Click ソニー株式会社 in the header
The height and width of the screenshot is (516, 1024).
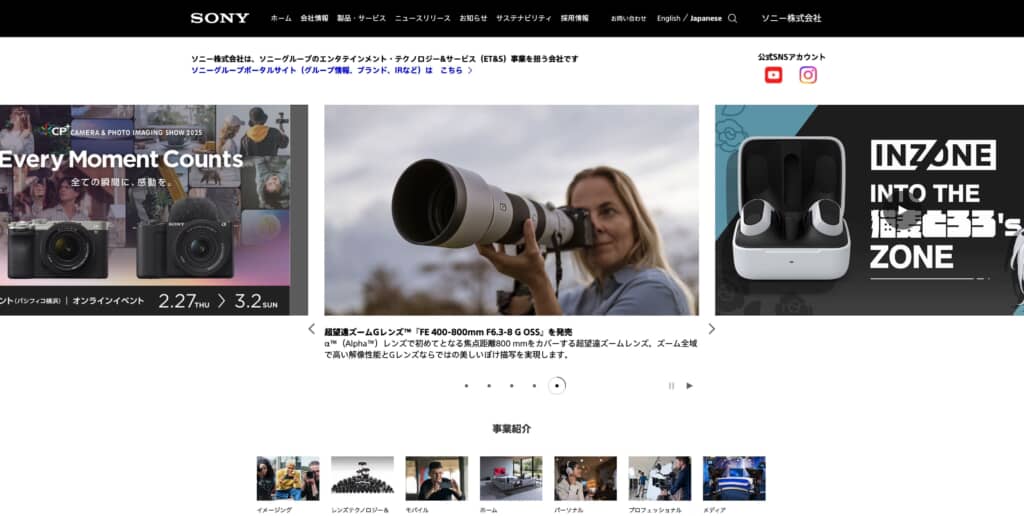click(791, 18)
